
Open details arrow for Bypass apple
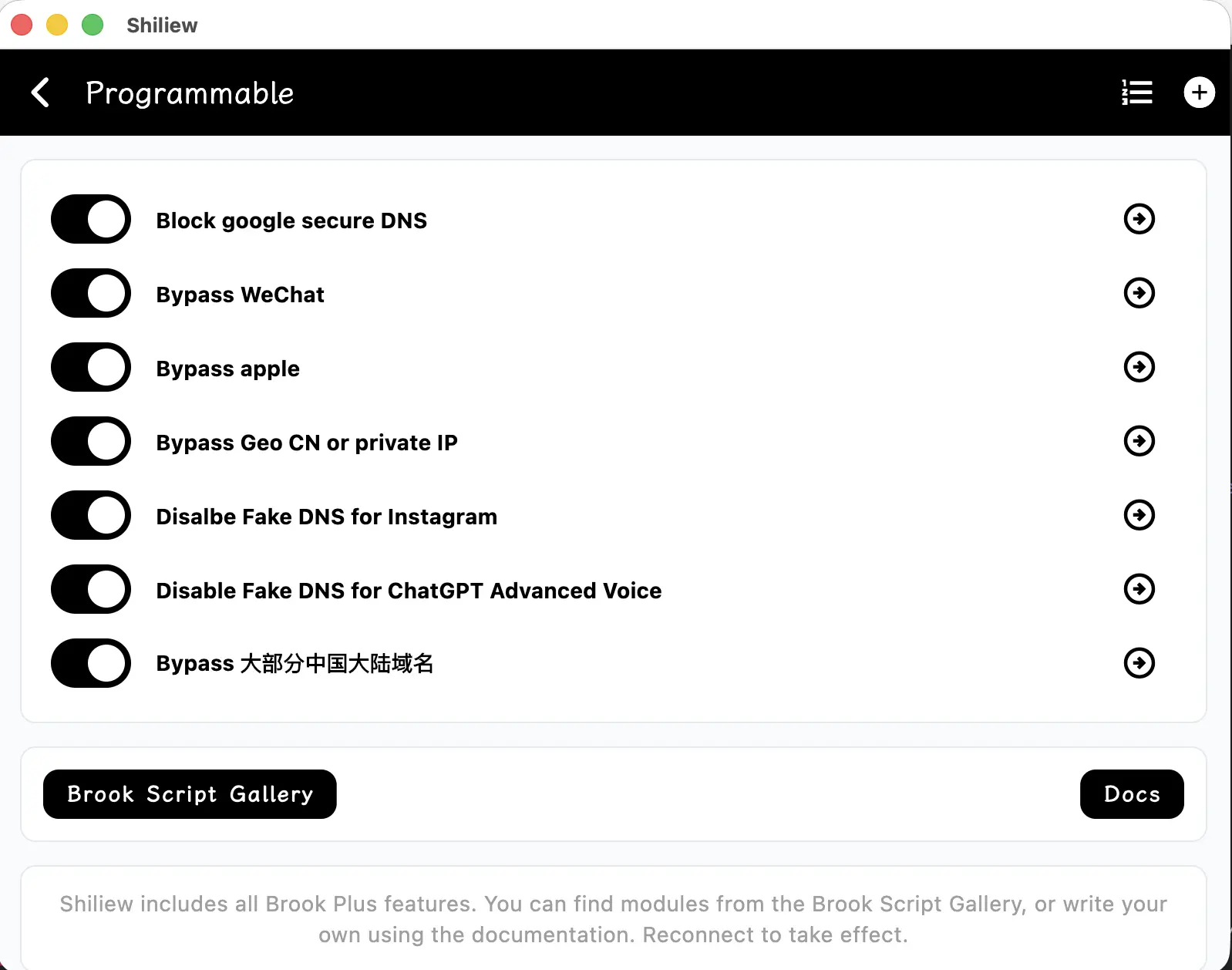pyautogui.click(x=1139, y=367)
